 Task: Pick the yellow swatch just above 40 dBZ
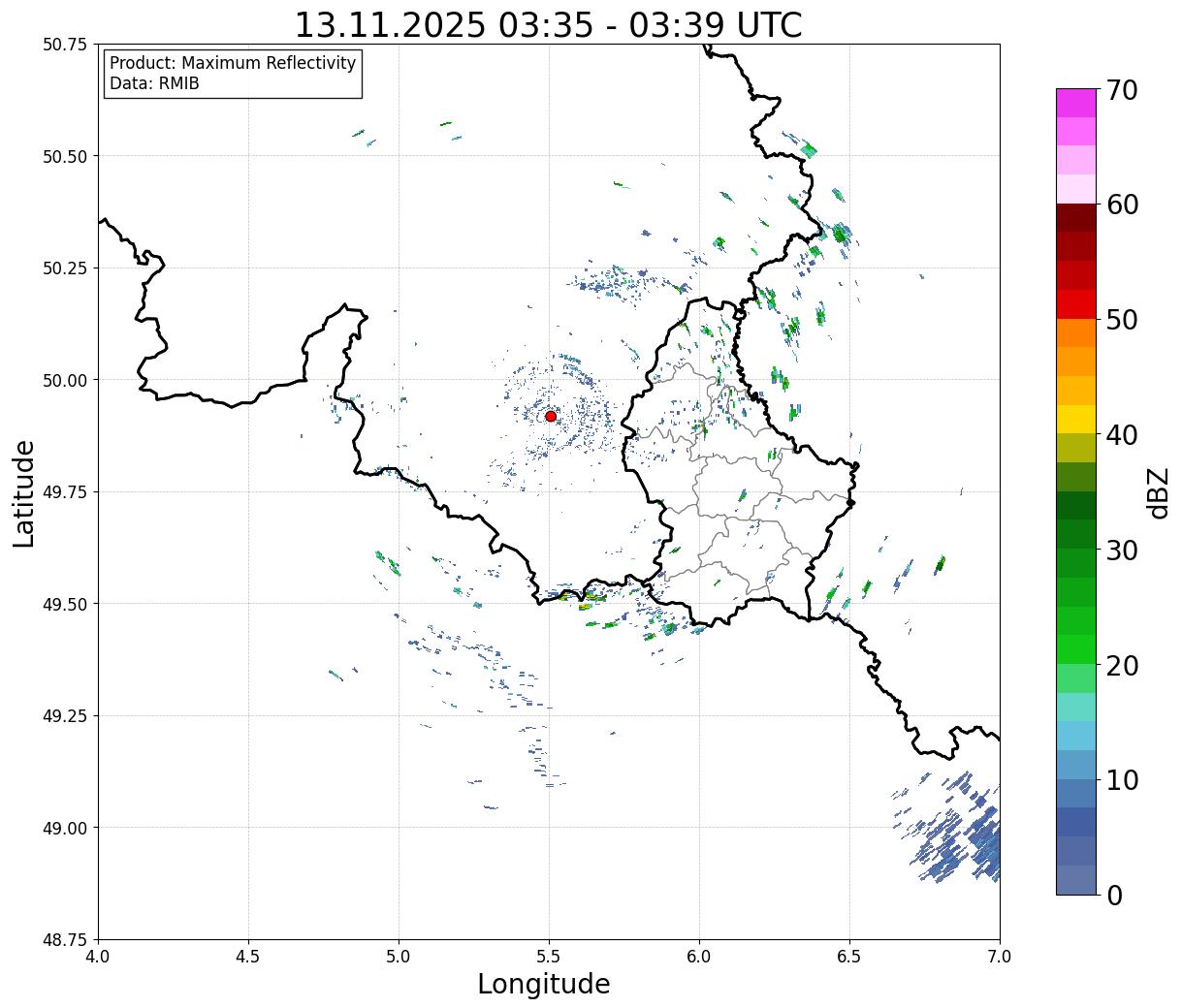pyautogui.click(x=1075, y=419)
